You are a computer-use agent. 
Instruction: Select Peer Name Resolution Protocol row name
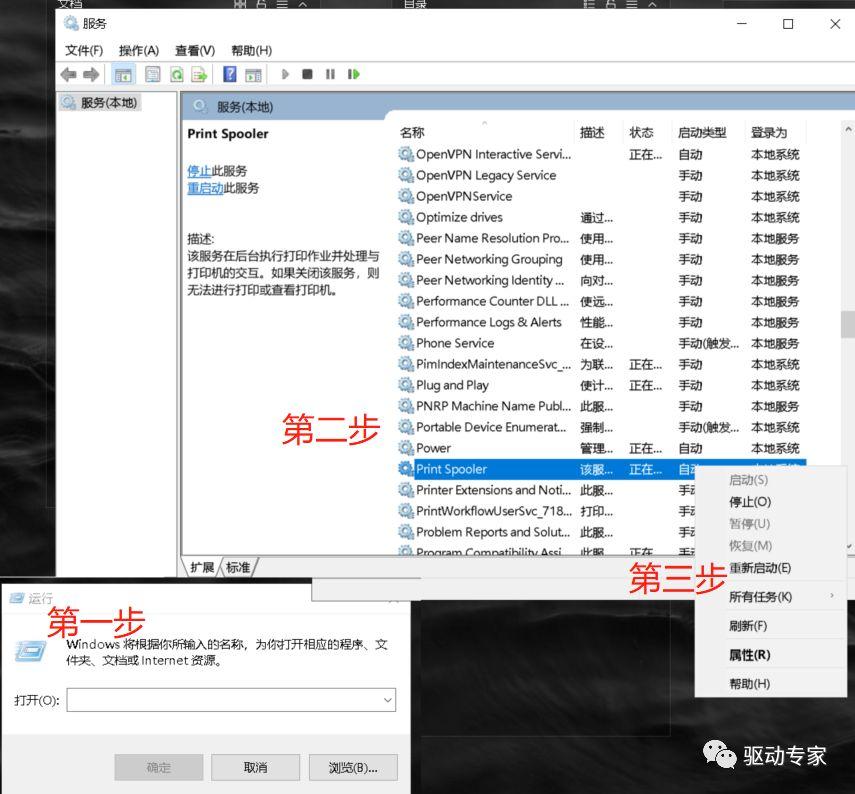pyautogui.click(x=492, y=238)
